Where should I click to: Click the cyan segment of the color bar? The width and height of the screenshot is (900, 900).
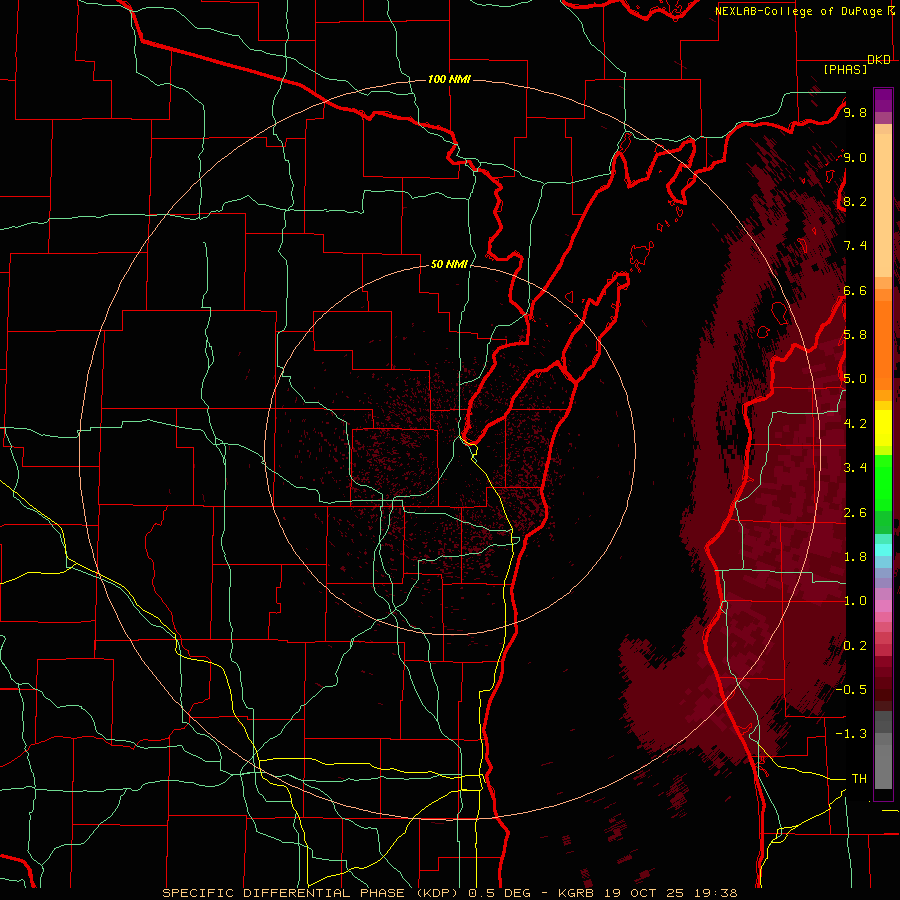click(x=883, y=550)
